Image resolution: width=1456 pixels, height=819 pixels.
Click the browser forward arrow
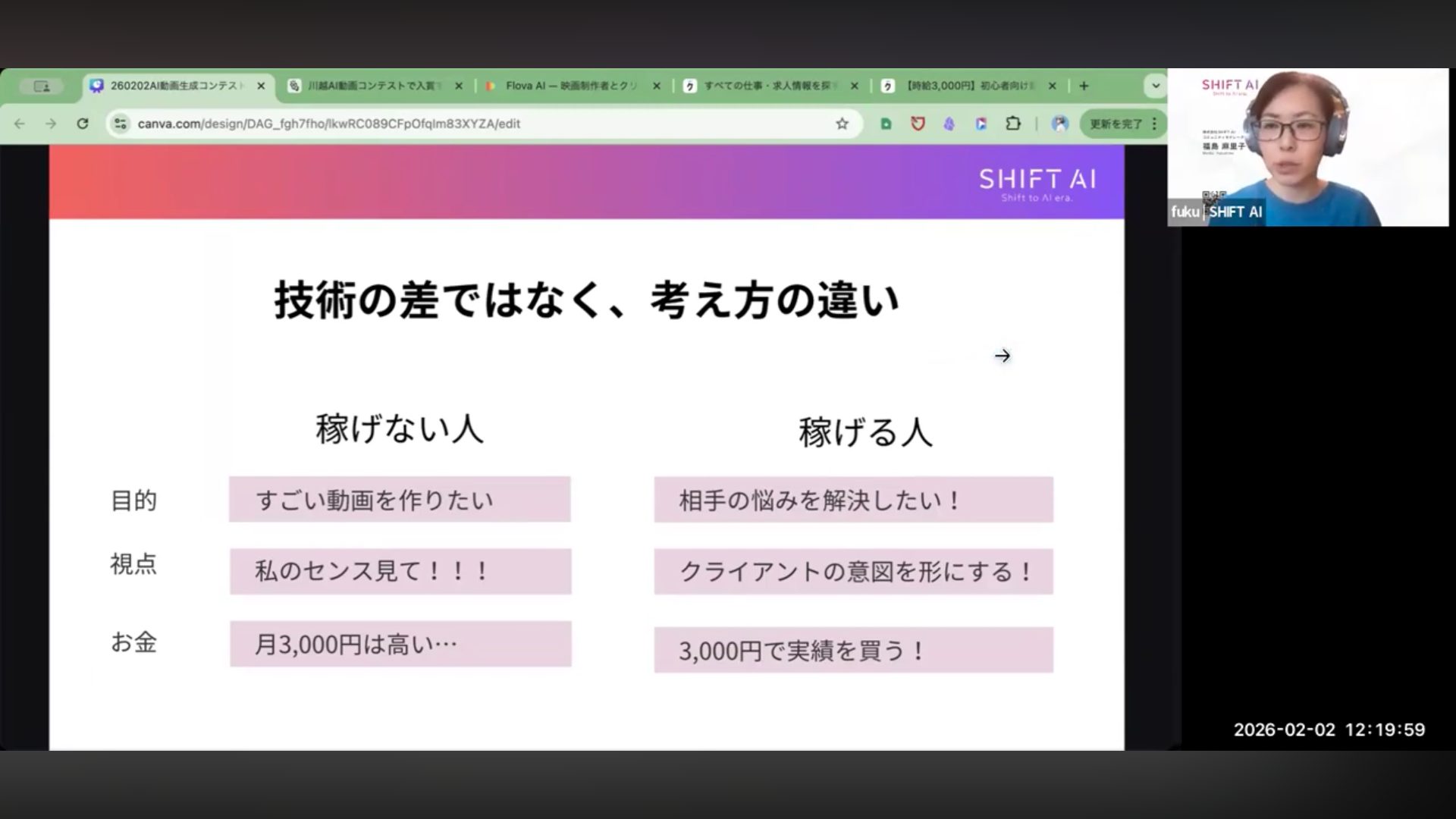coord(51,124)
